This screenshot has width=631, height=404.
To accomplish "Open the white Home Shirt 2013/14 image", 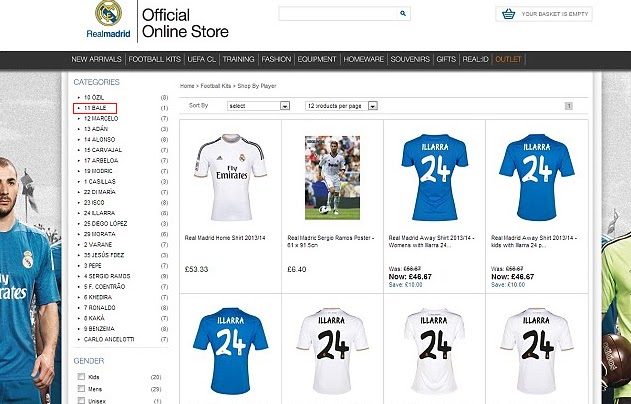I will coord(230,177).
